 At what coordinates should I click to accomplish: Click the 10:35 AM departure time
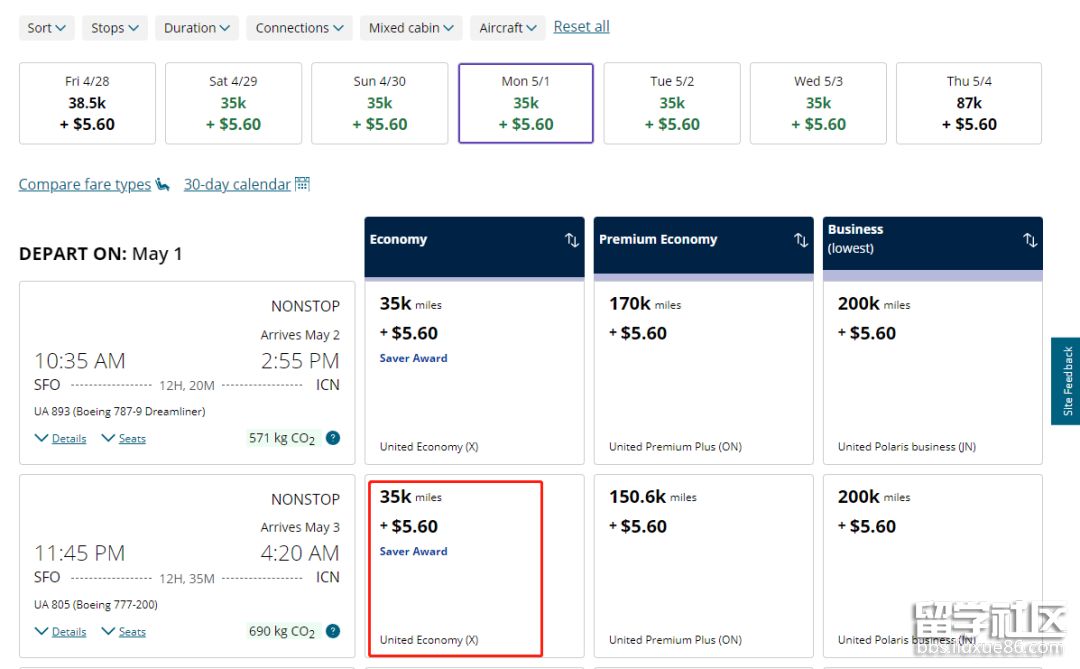tap(80, 361)
